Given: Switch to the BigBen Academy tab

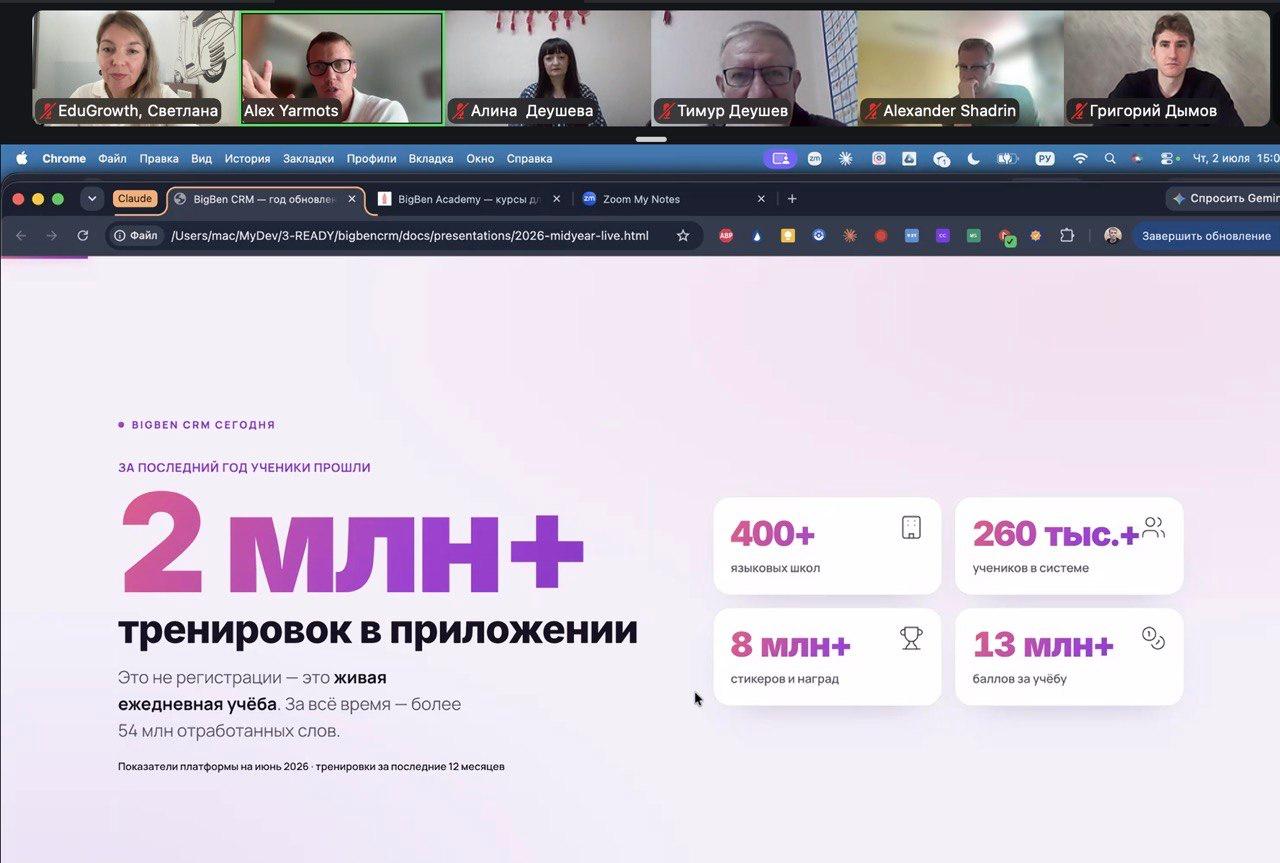Looking at the screenshot, I should (x=468, y=199).
